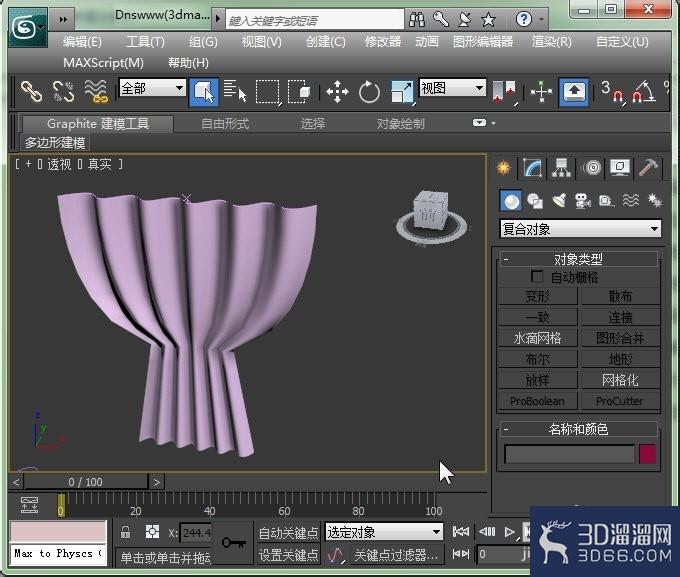Viewport: 680px width, 577px height.
Task: Open the 工具(T) menu
Action: point(145,42)
